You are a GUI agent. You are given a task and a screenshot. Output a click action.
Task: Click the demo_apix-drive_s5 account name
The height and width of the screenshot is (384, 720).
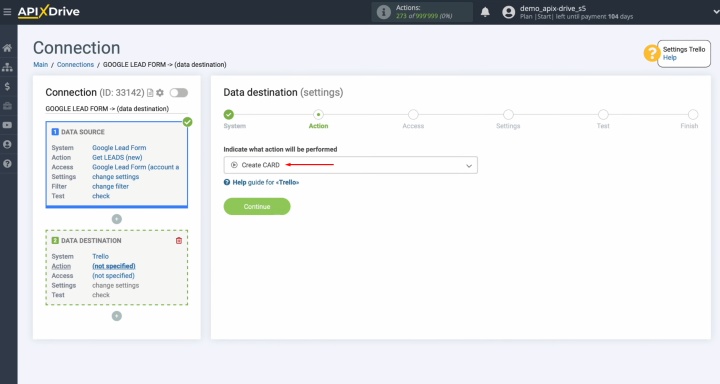click(x=553, y=8)
